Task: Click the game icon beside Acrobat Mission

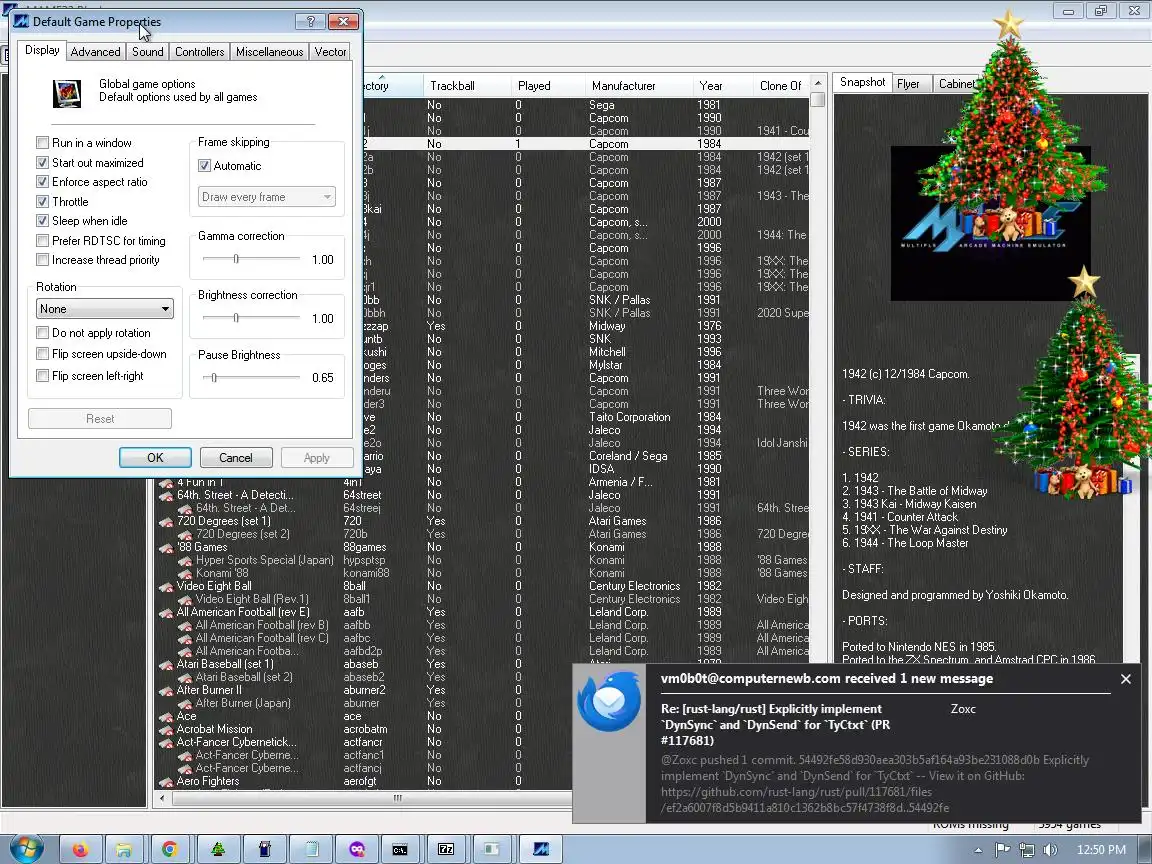Action: click(166, 730)
